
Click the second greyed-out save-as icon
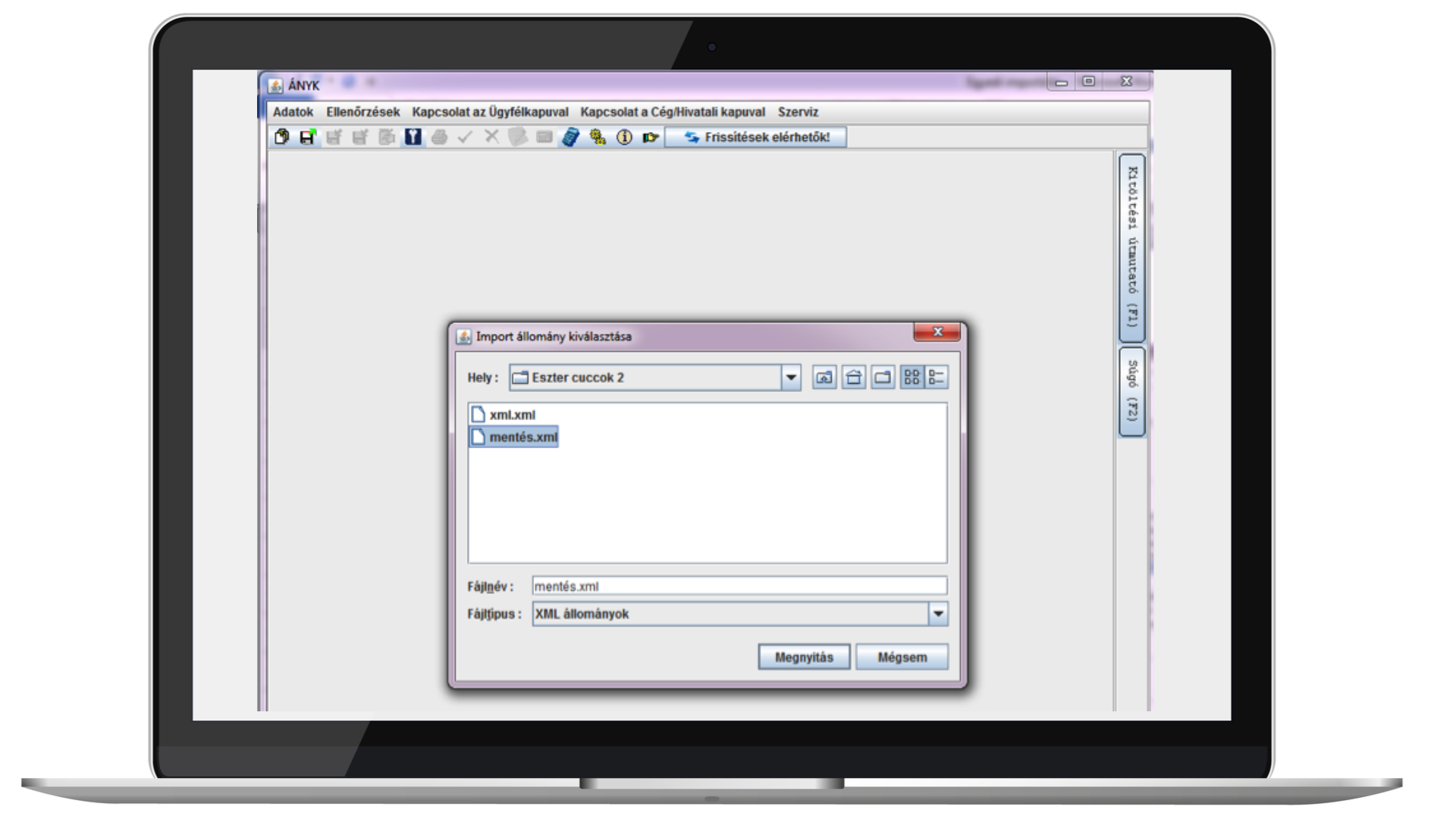[x=360, y=137]
